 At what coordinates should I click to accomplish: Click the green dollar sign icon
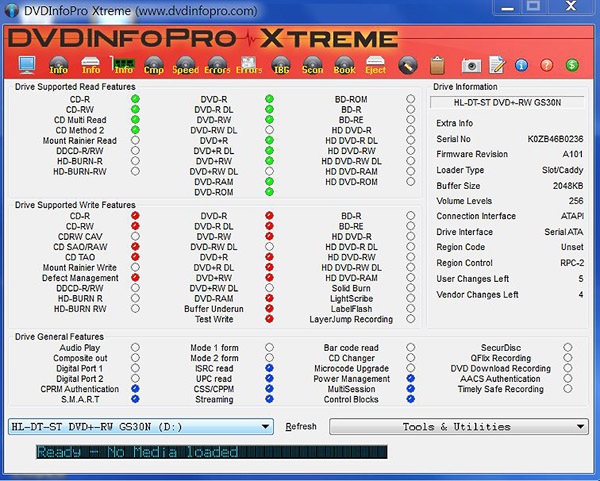click(x=572, y=65)
